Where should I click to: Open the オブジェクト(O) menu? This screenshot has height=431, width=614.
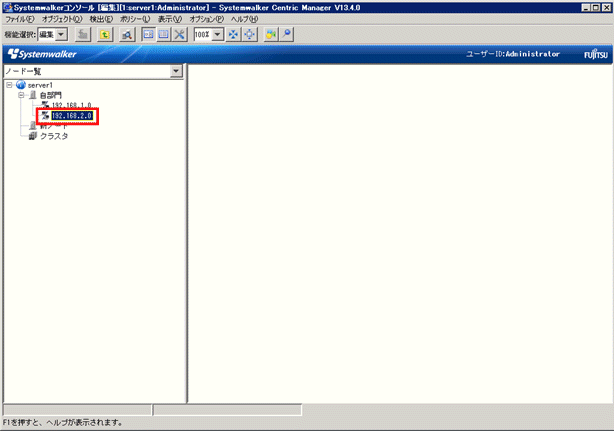(62, 19)
